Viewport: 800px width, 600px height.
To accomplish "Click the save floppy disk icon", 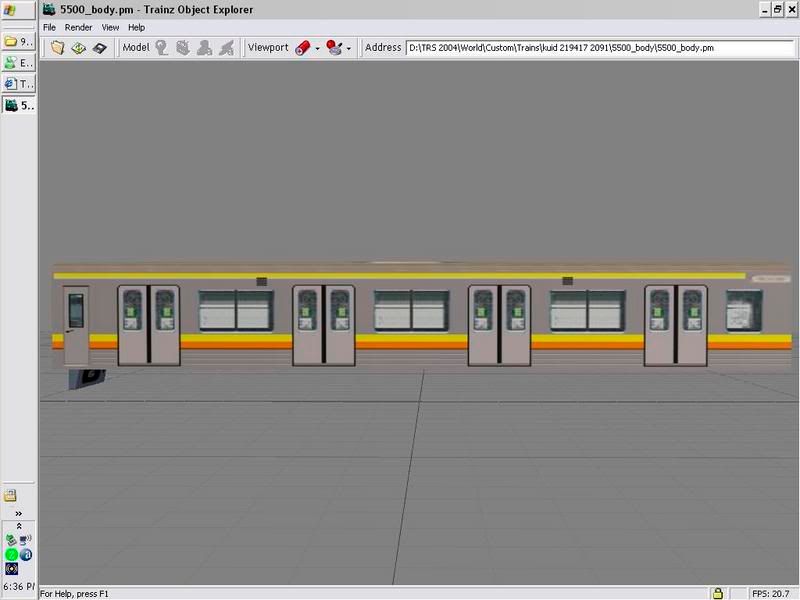I will (x=100, y=47).
